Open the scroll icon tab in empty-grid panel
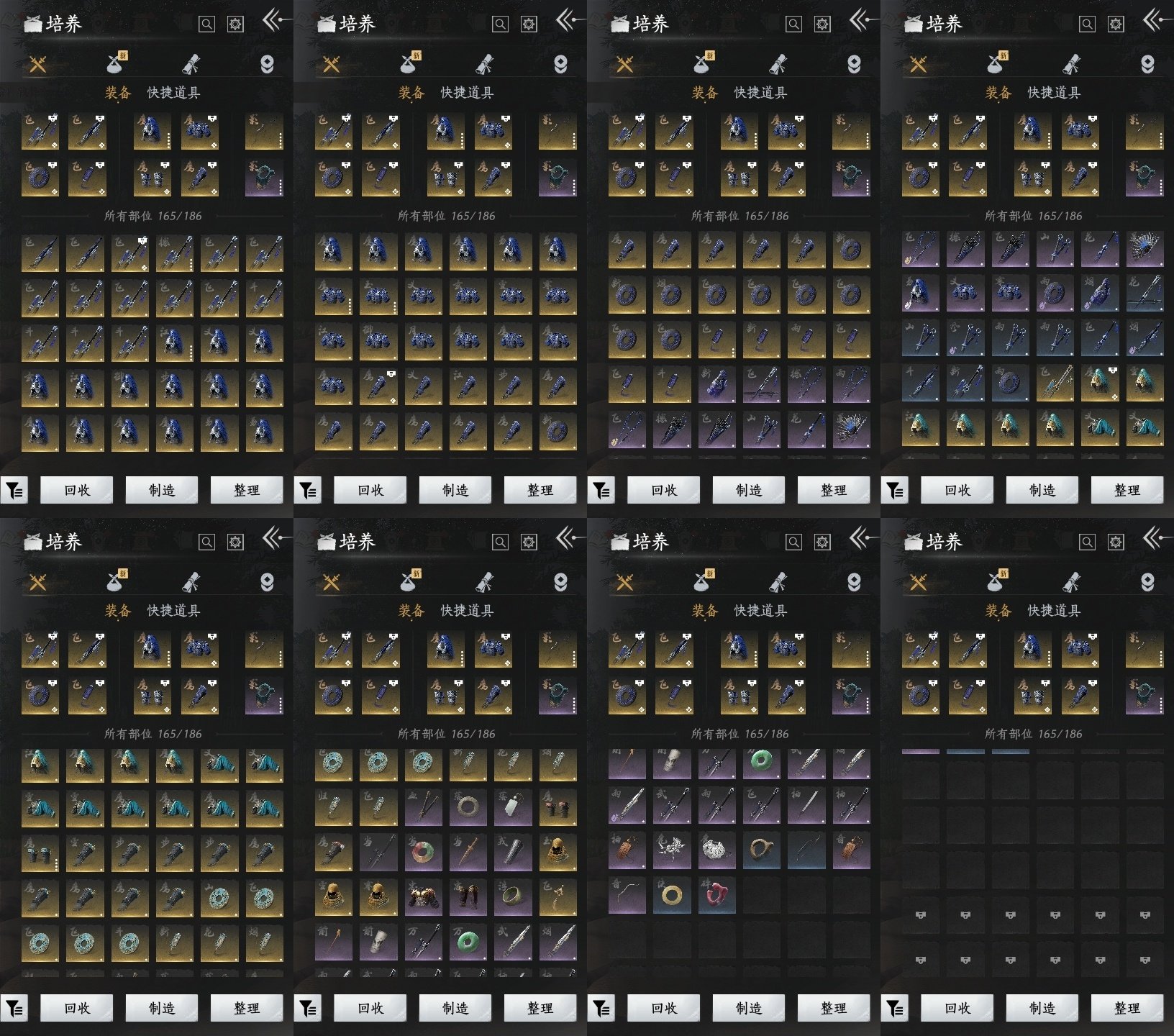The image size is (1174, 1036). coord(1072,582)
